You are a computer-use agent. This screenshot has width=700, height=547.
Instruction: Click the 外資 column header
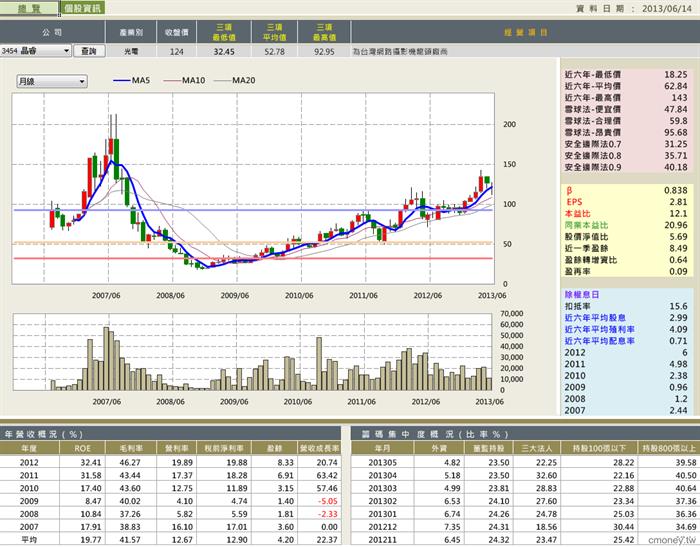(440, 448)
